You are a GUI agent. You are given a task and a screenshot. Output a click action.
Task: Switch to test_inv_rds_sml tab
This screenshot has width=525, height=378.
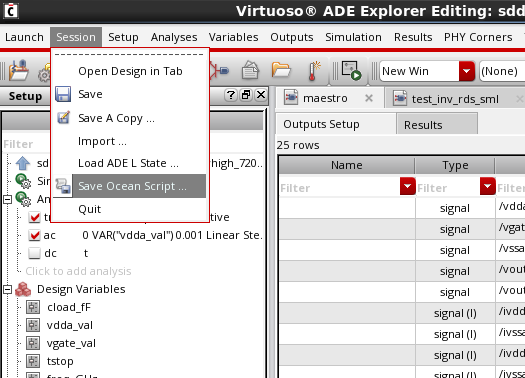click(x=455, y=99)
